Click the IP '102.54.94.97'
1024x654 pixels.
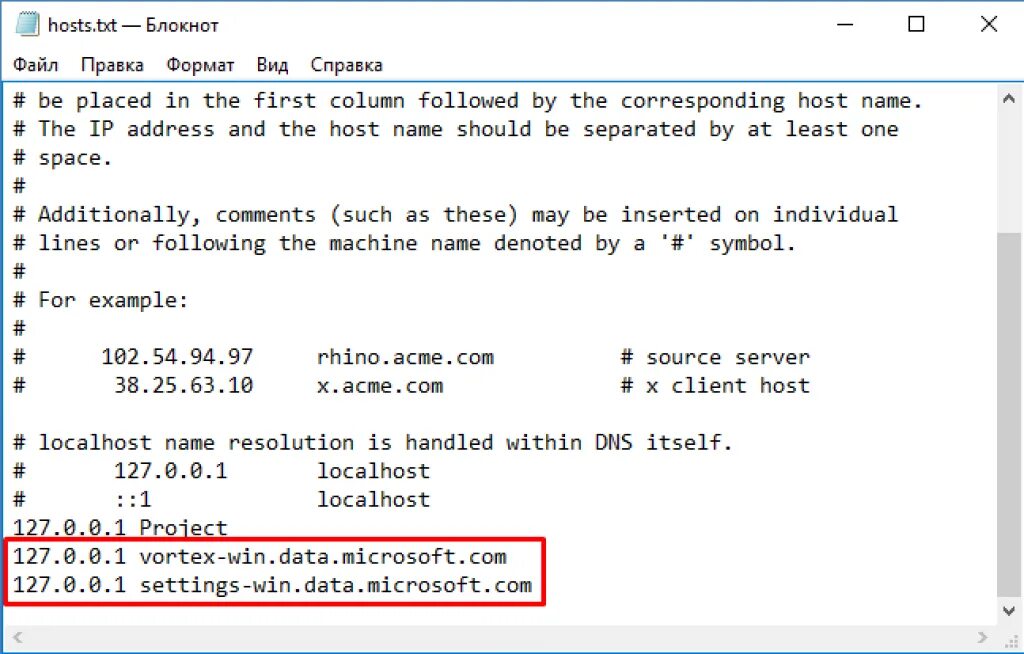(177, 357)
